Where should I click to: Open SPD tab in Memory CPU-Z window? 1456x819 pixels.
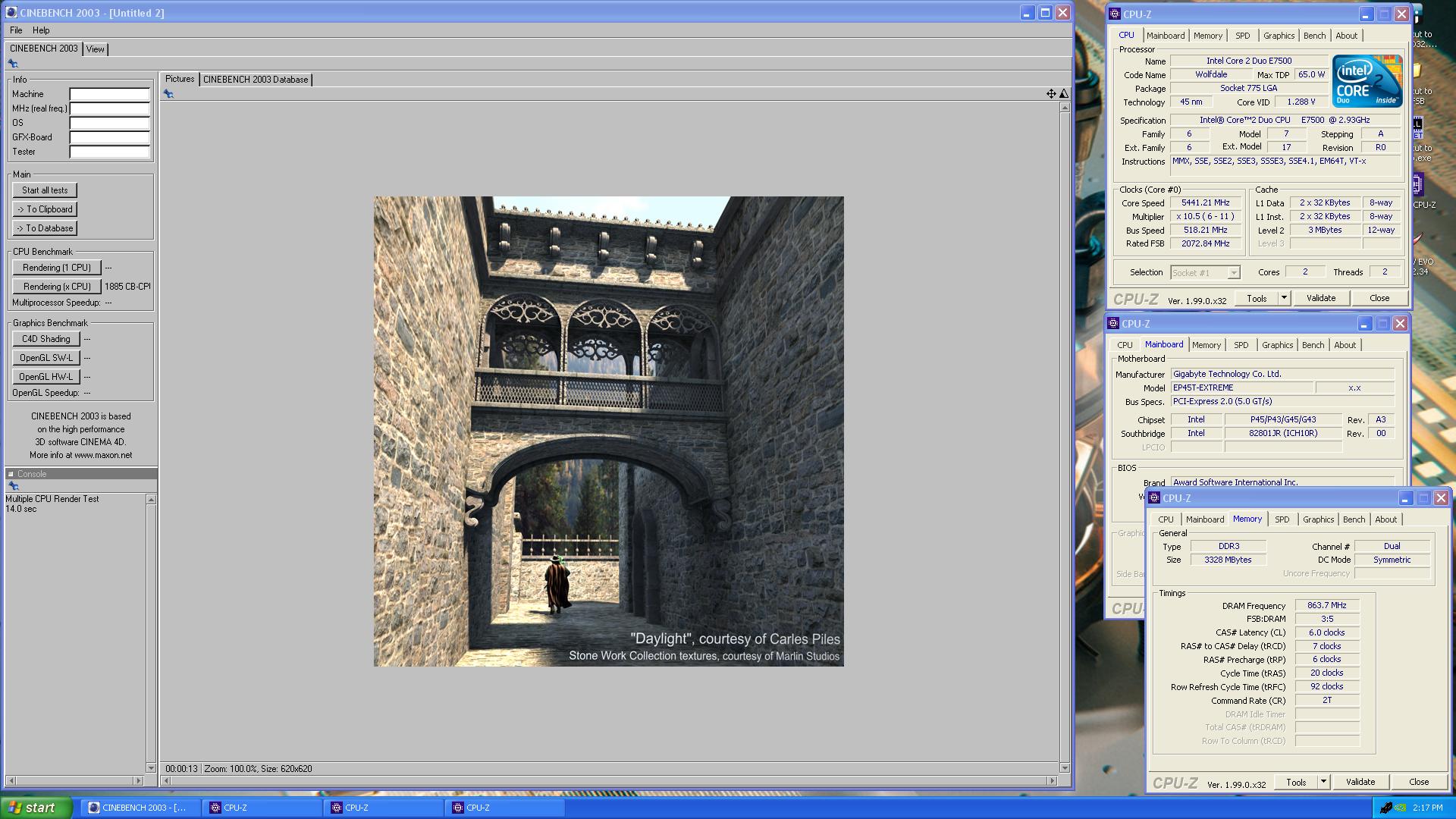[x=1282, y=519]
